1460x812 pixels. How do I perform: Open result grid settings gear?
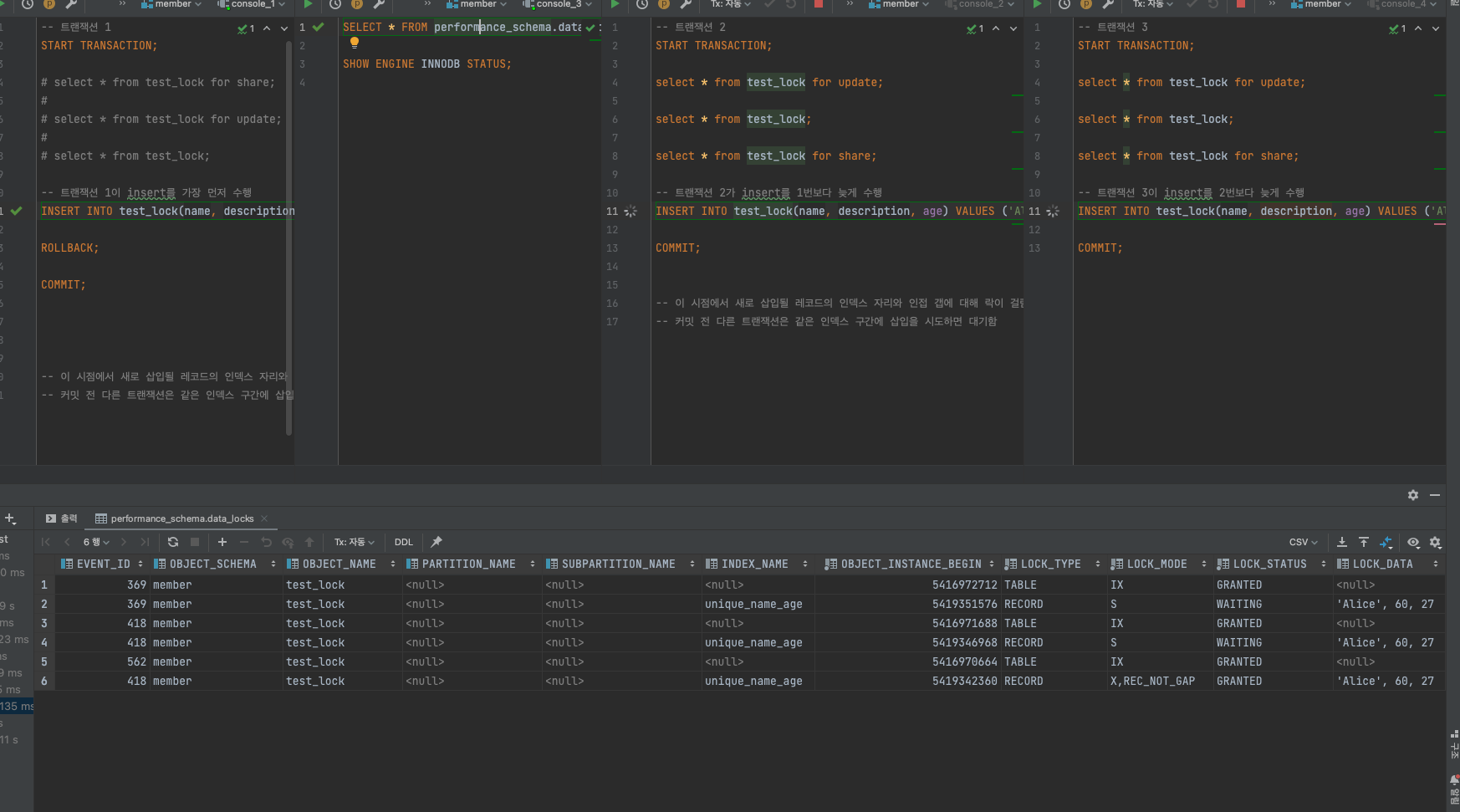click(x=1436, y=542)
